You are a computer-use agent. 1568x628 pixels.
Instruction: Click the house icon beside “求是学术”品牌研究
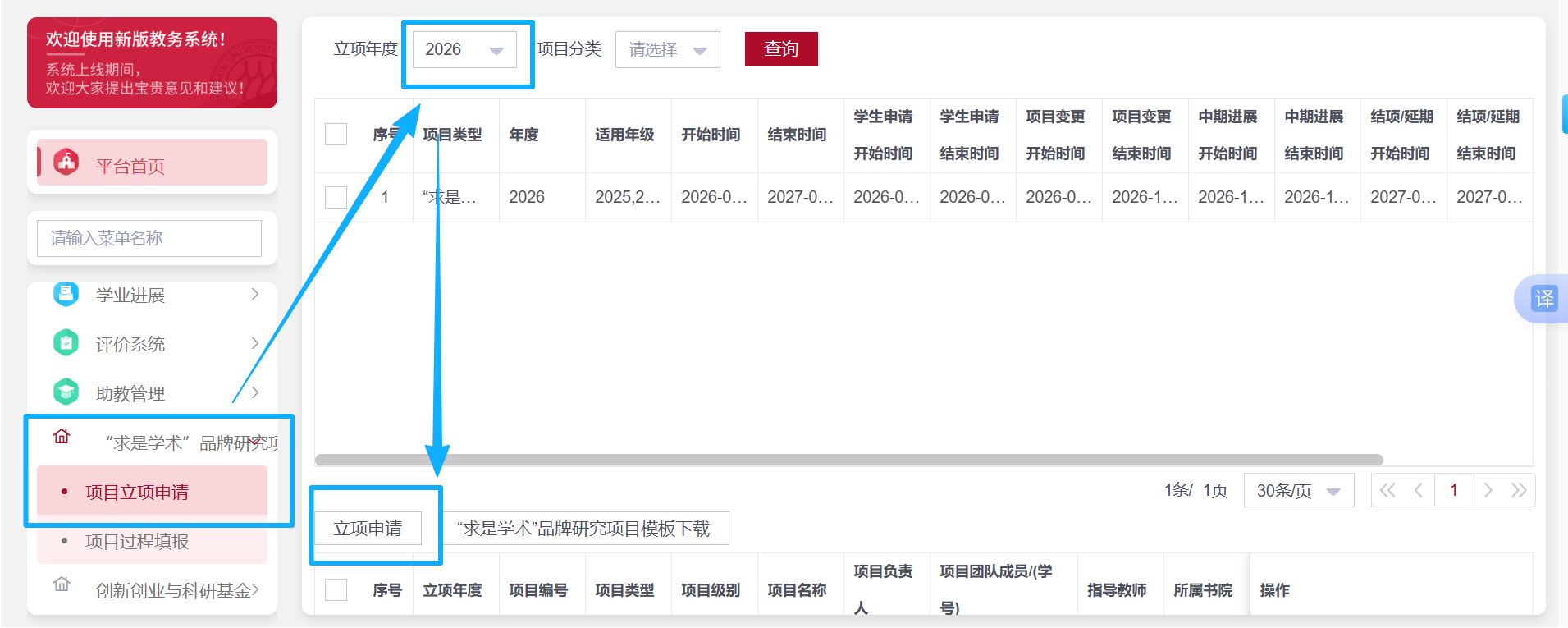62,437
